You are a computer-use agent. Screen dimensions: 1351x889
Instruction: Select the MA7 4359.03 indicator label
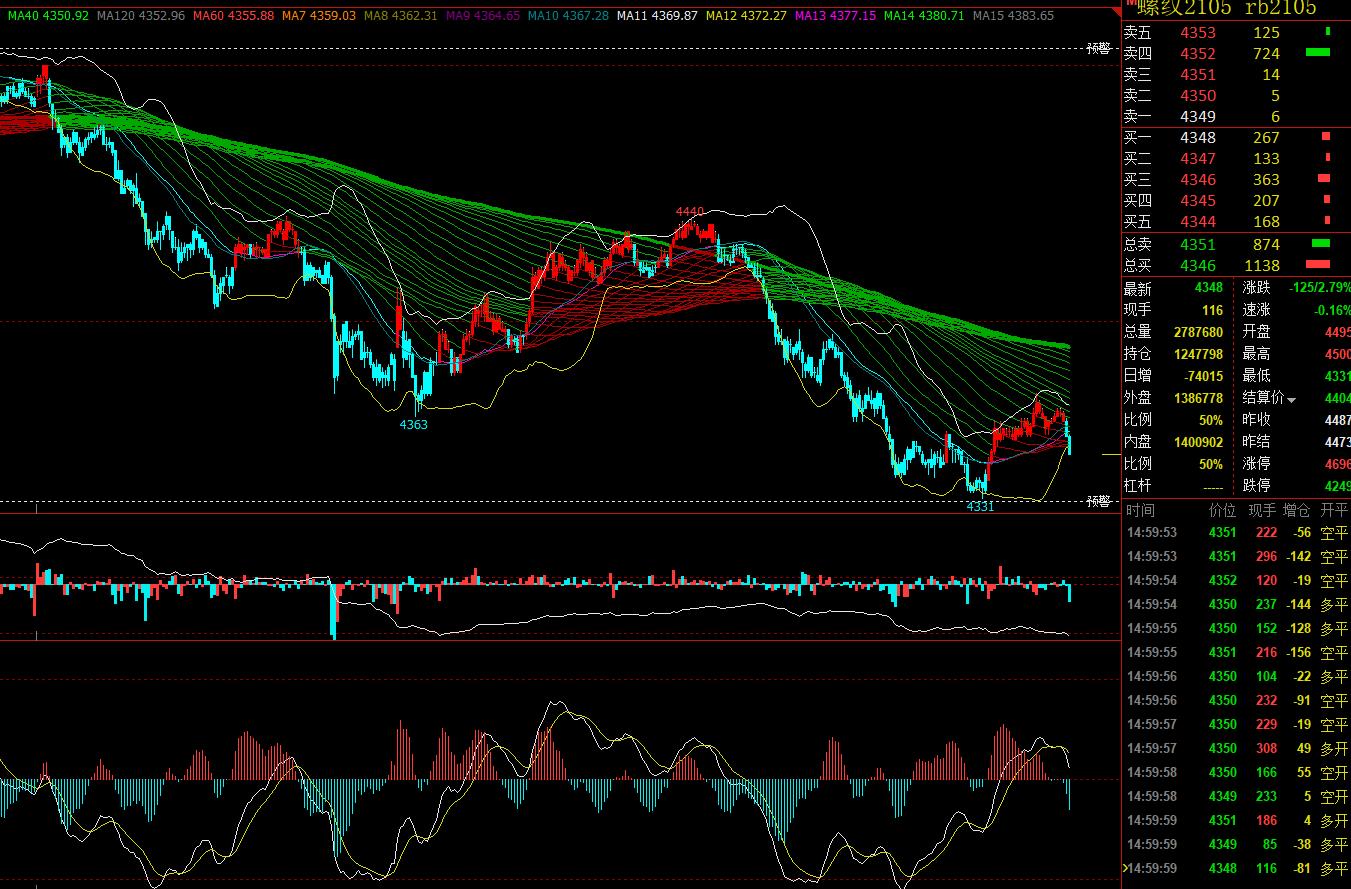point(319,16)
